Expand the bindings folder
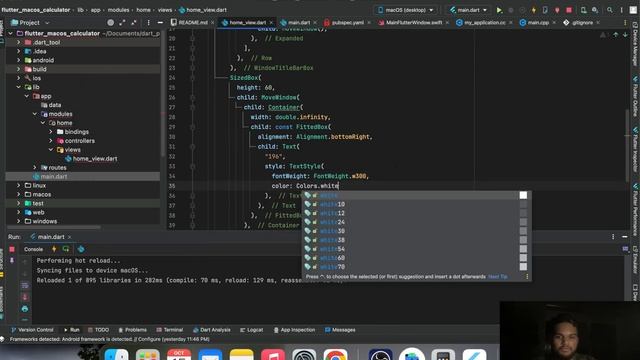The width and height of the screenshot is (640, 360). tap(51, 132)
